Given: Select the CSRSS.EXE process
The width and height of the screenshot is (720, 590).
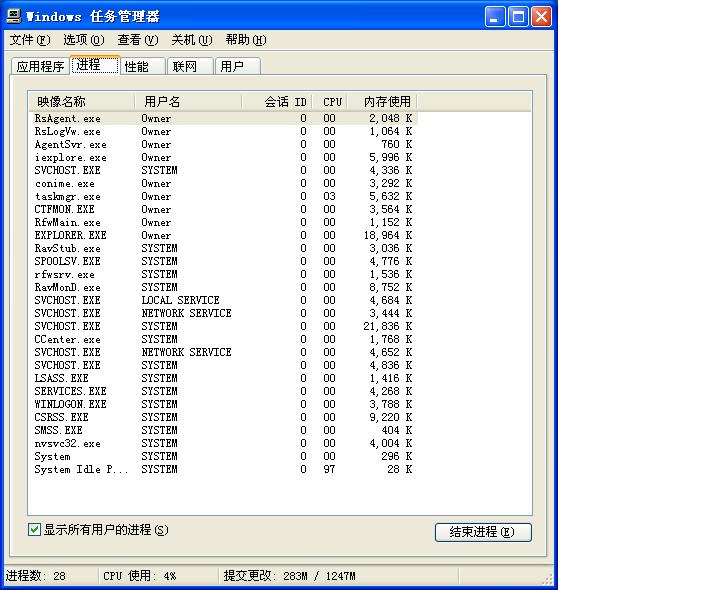Looking at the screenshot, I should tap(223, 417).
